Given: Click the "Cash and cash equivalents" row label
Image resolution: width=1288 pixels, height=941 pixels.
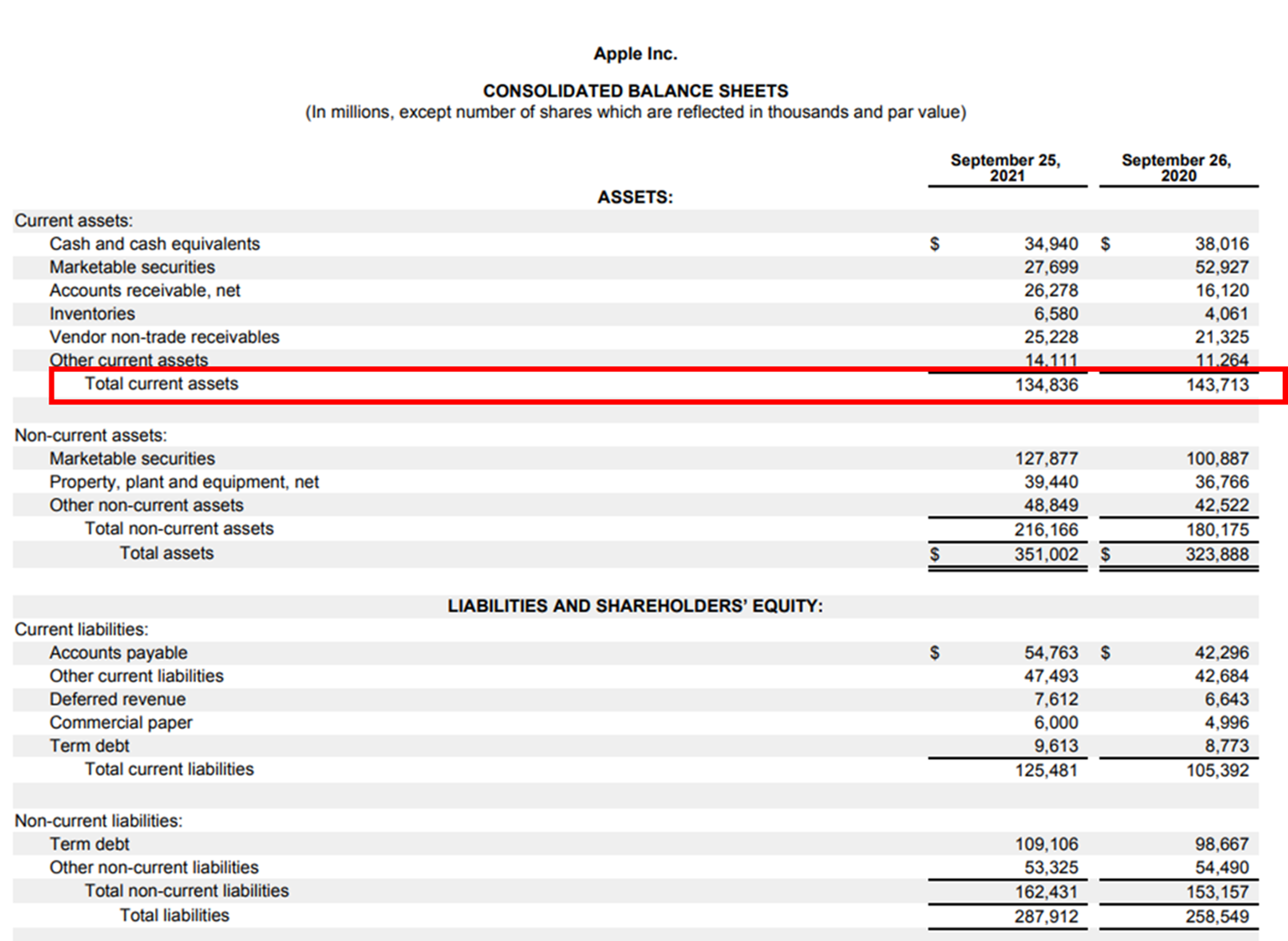Looking at the screenshot, I should click(x=155, y=244).
